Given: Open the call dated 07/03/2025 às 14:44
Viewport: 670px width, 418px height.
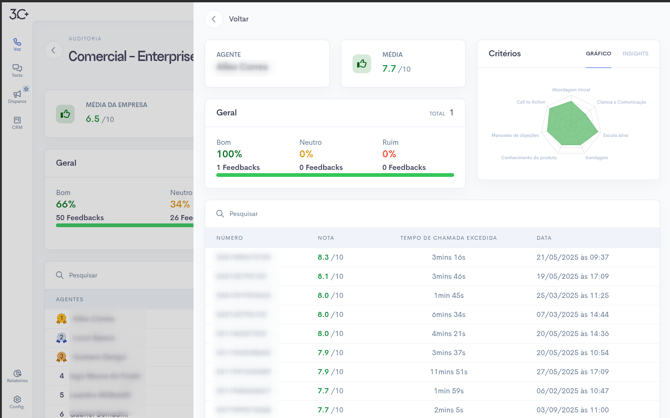Looking at the screenshot, I should (432, 314).
